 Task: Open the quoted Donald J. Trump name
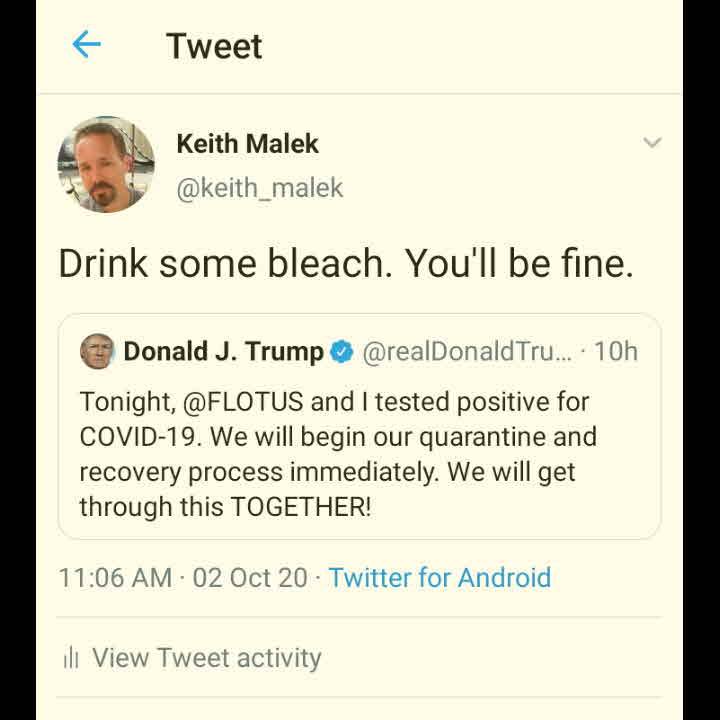point(222,351)
